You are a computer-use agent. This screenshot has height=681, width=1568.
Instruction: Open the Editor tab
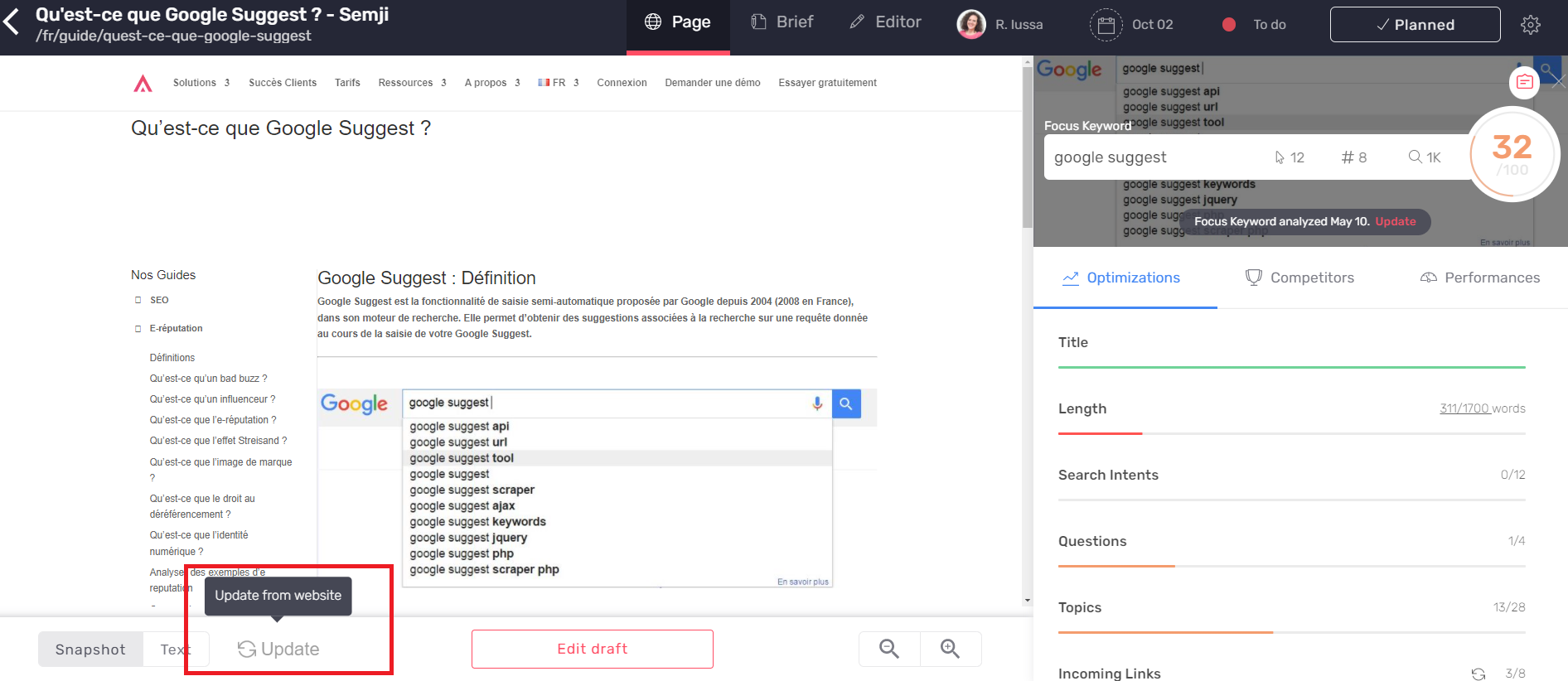click(886, 22)
